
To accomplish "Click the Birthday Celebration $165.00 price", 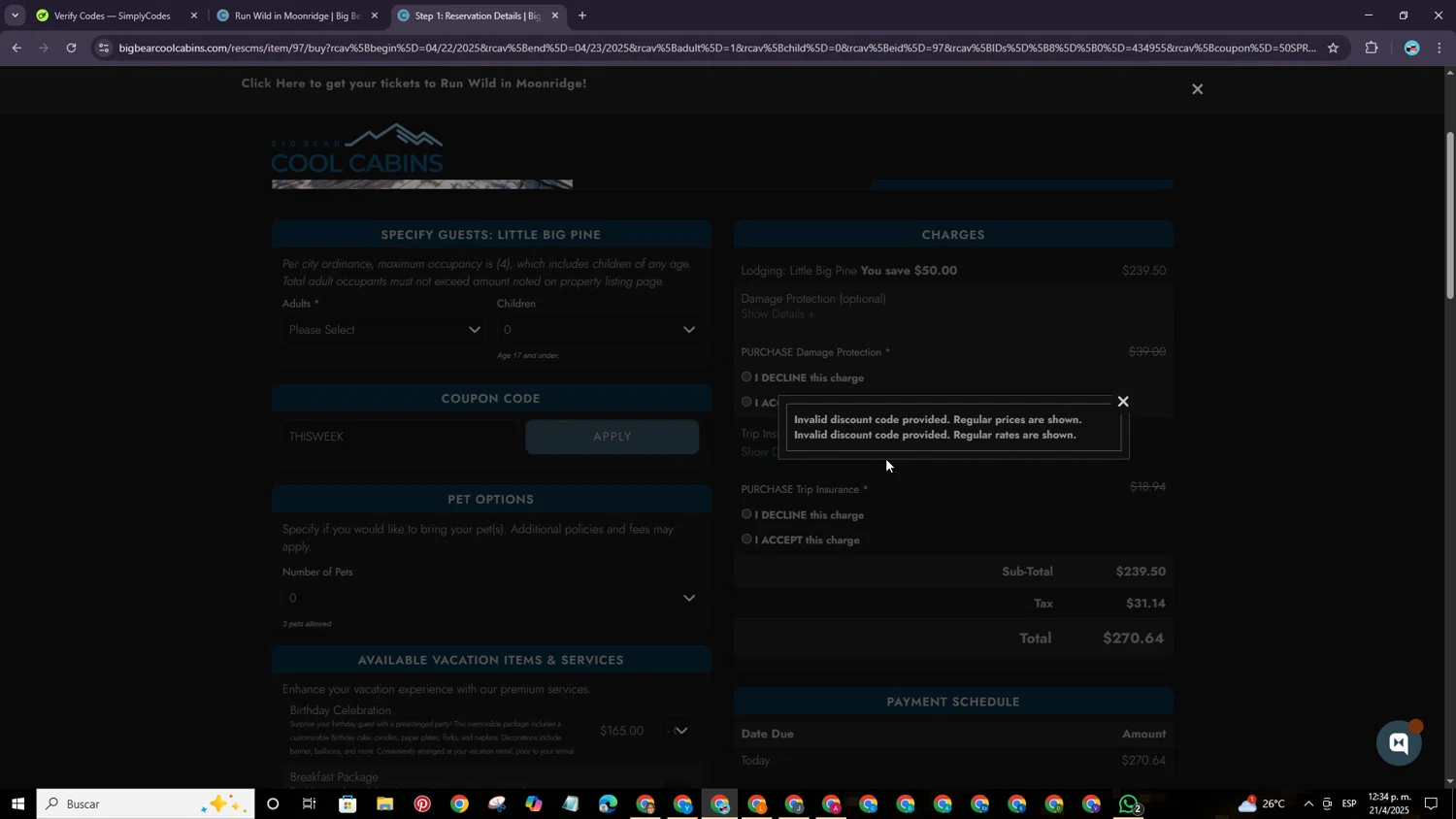I will click(x=621, y=731).
